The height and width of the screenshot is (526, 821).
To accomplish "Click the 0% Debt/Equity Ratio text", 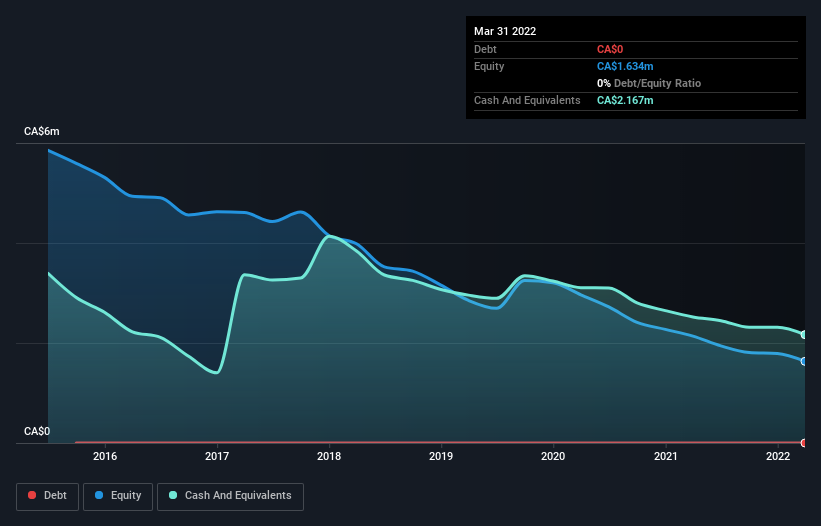I will pos(649,83).
